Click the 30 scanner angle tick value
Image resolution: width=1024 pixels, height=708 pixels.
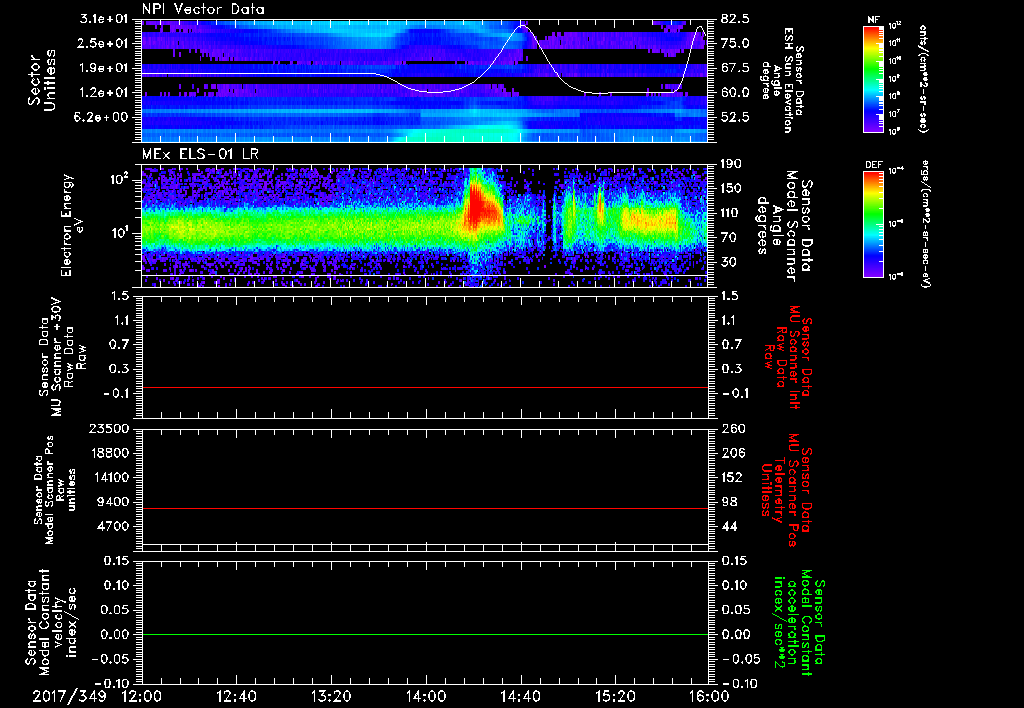pyautogui.click(x=728, y=262)
